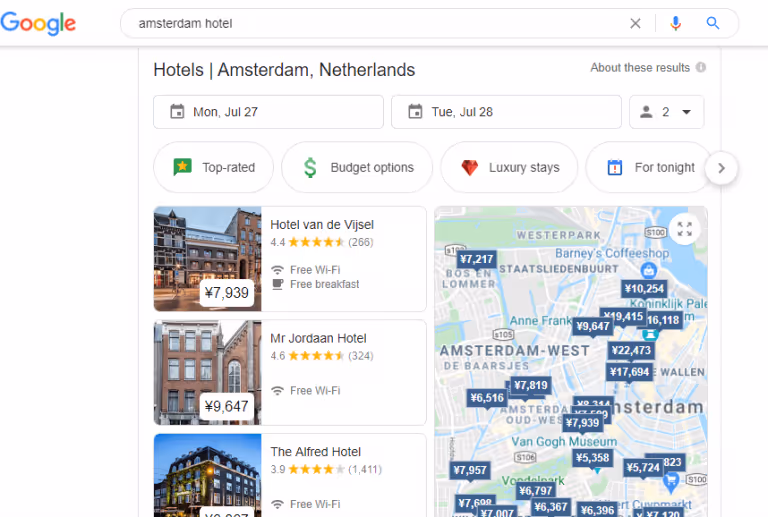Open Hotel van de Vijsel photo

208,258
